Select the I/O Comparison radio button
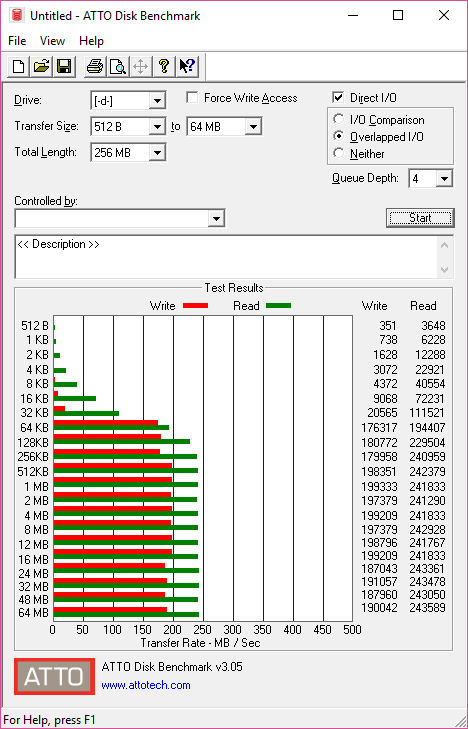The width and height of the screenshot is (468, 729). [339, 119]
